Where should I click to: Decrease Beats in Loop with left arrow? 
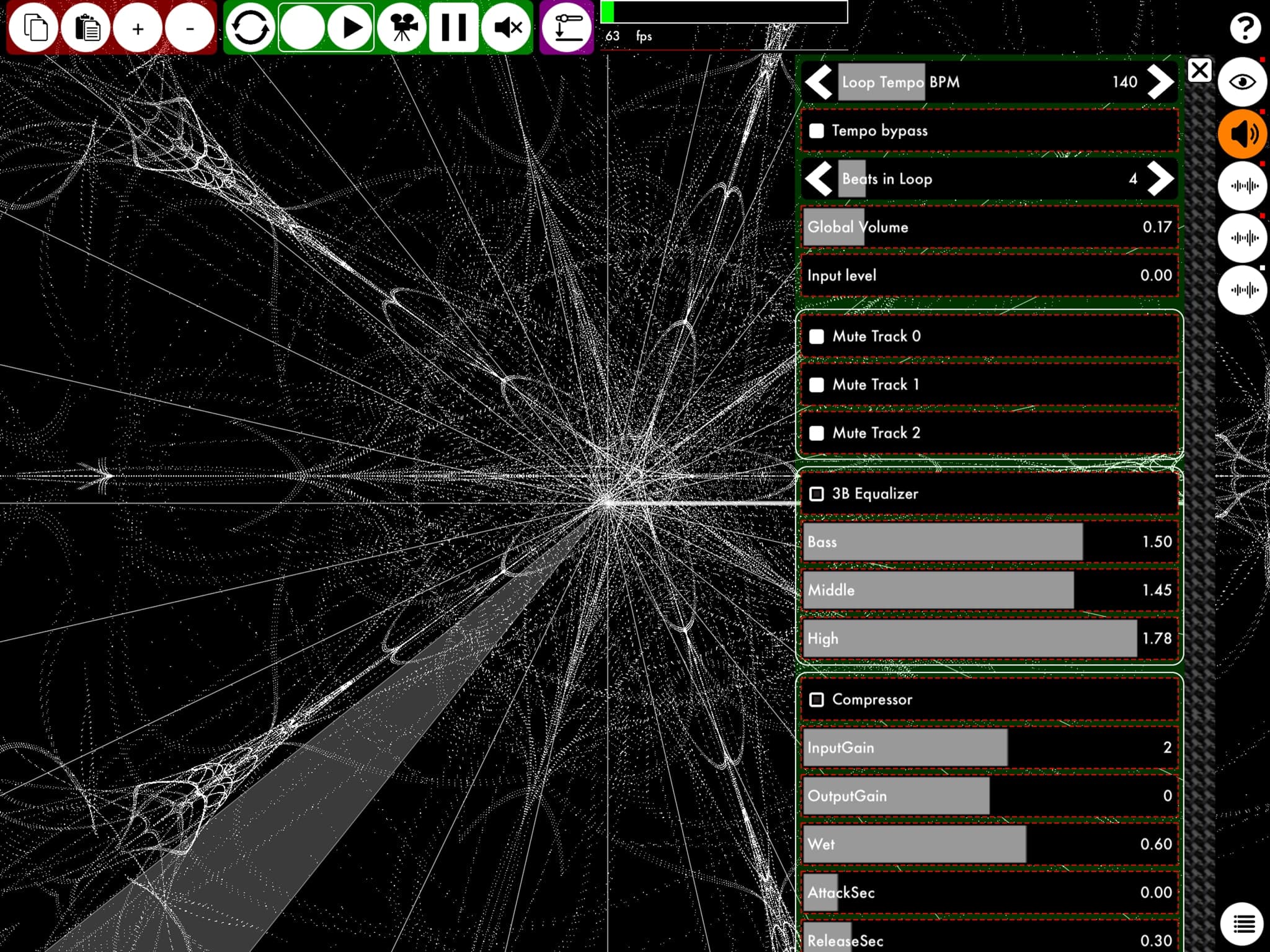819,179
